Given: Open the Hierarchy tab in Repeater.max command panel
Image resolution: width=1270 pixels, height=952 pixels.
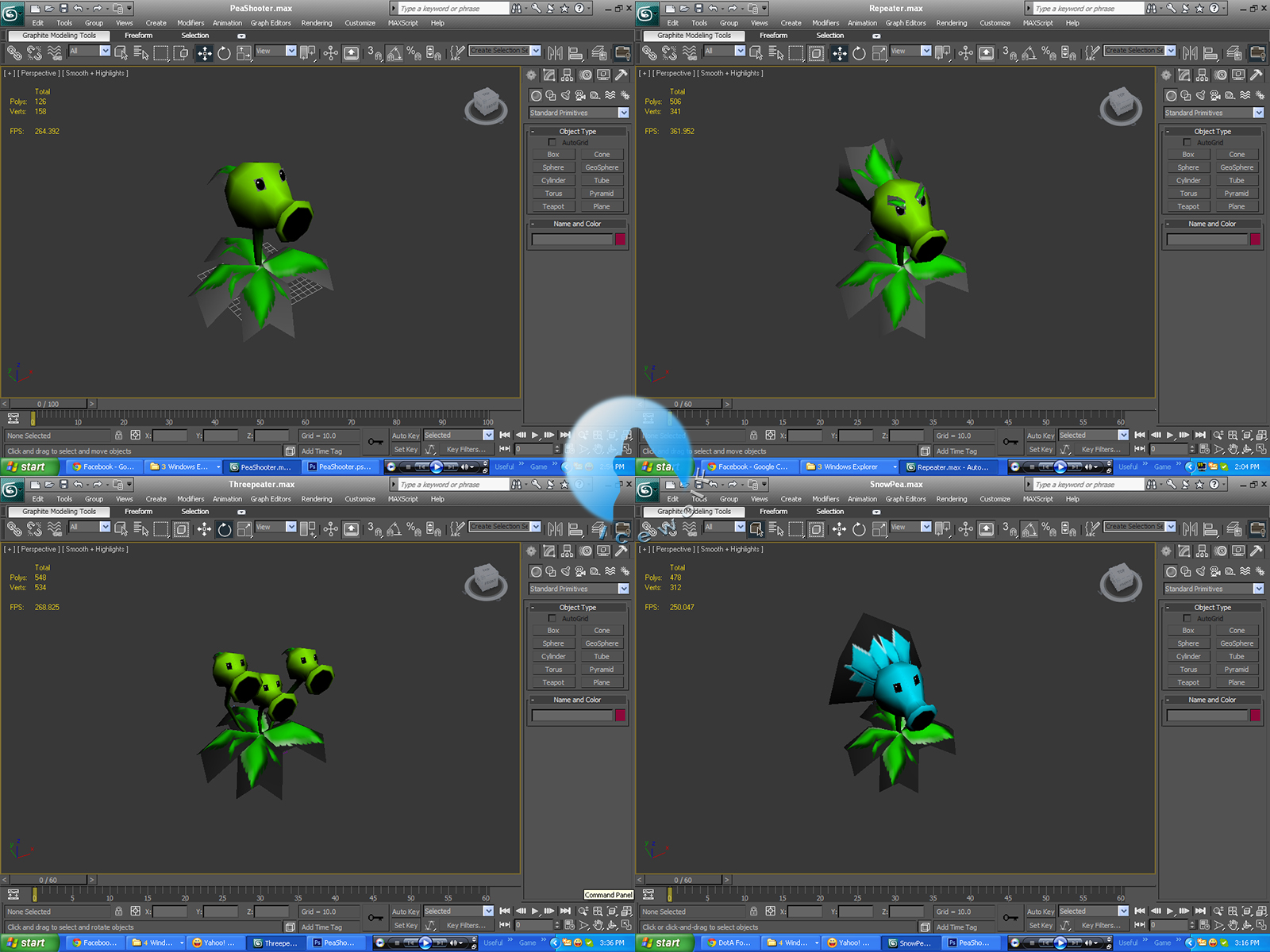Looking at the screenshot, I should pyautogui.click(x=1203, y=75).
